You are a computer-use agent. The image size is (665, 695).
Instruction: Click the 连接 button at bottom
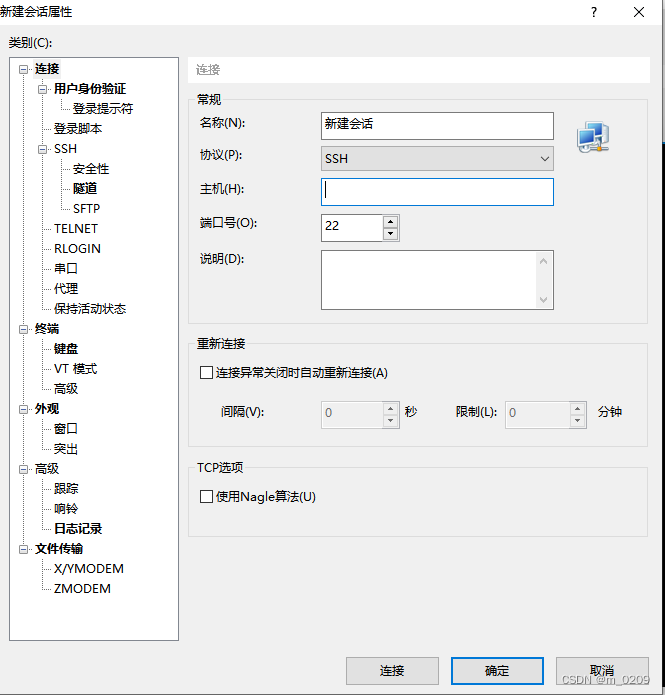(392, 671)
